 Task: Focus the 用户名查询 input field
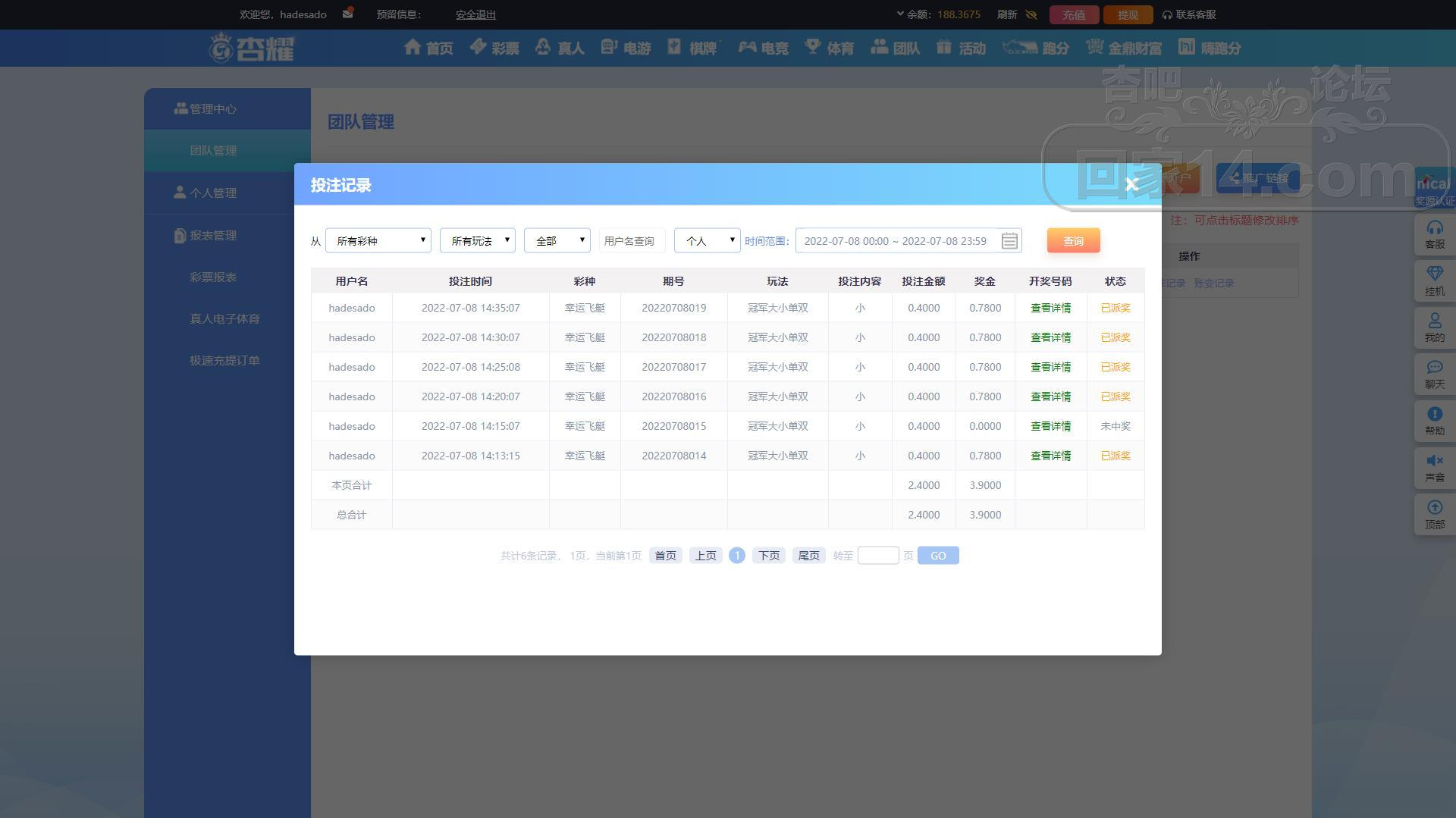632,240
